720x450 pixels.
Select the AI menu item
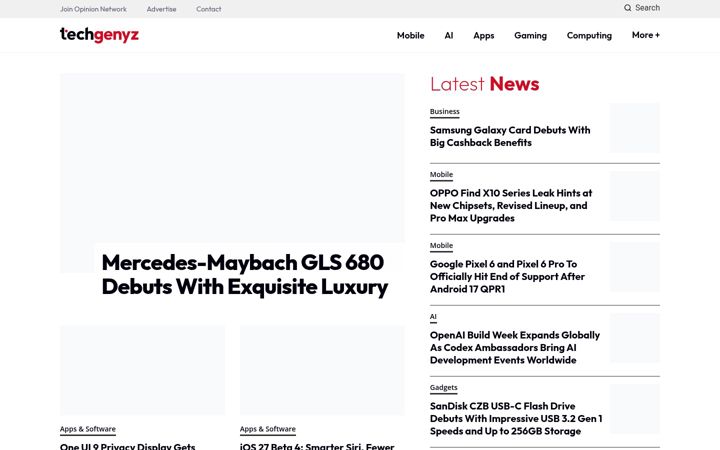(x=449, y=35)
